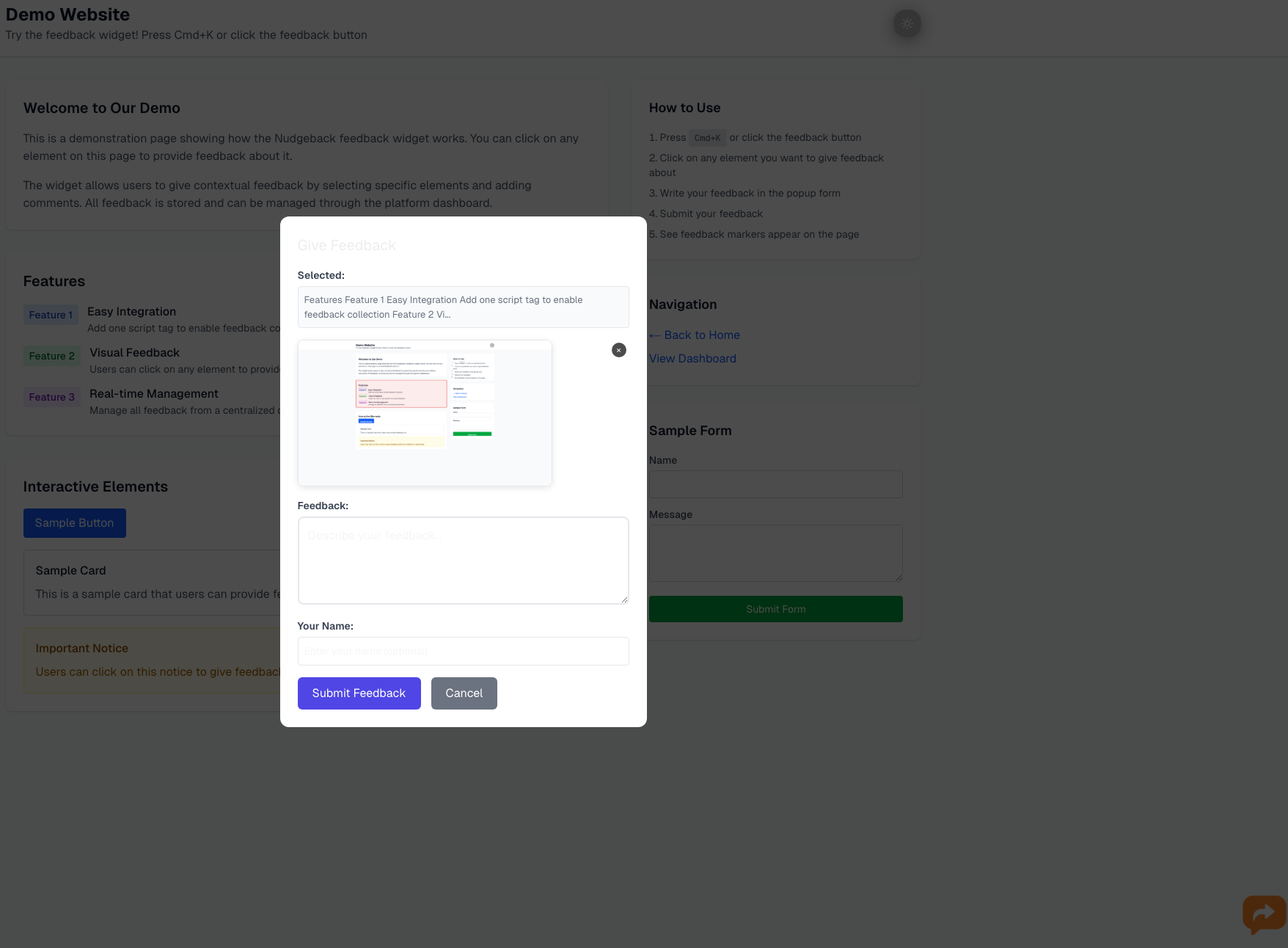Image resolution: width=1288 pixels, height=948 pixels.
Task: Select the Feature 1 badge
Action: (x=51, y=314)
